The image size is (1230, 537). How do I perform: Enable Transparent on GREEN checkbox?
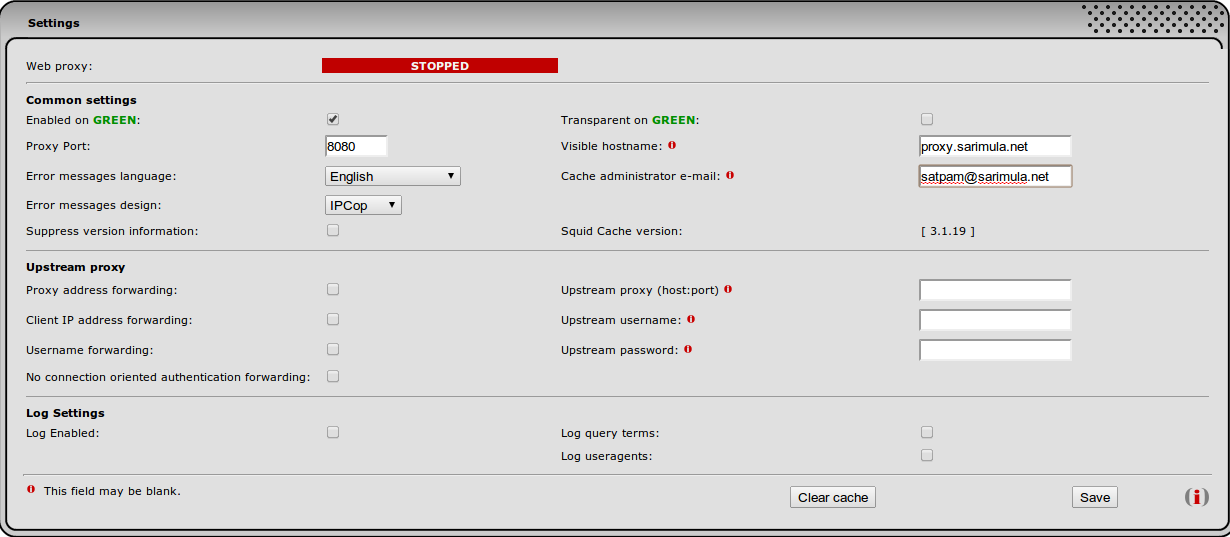(x=927, y=119)
